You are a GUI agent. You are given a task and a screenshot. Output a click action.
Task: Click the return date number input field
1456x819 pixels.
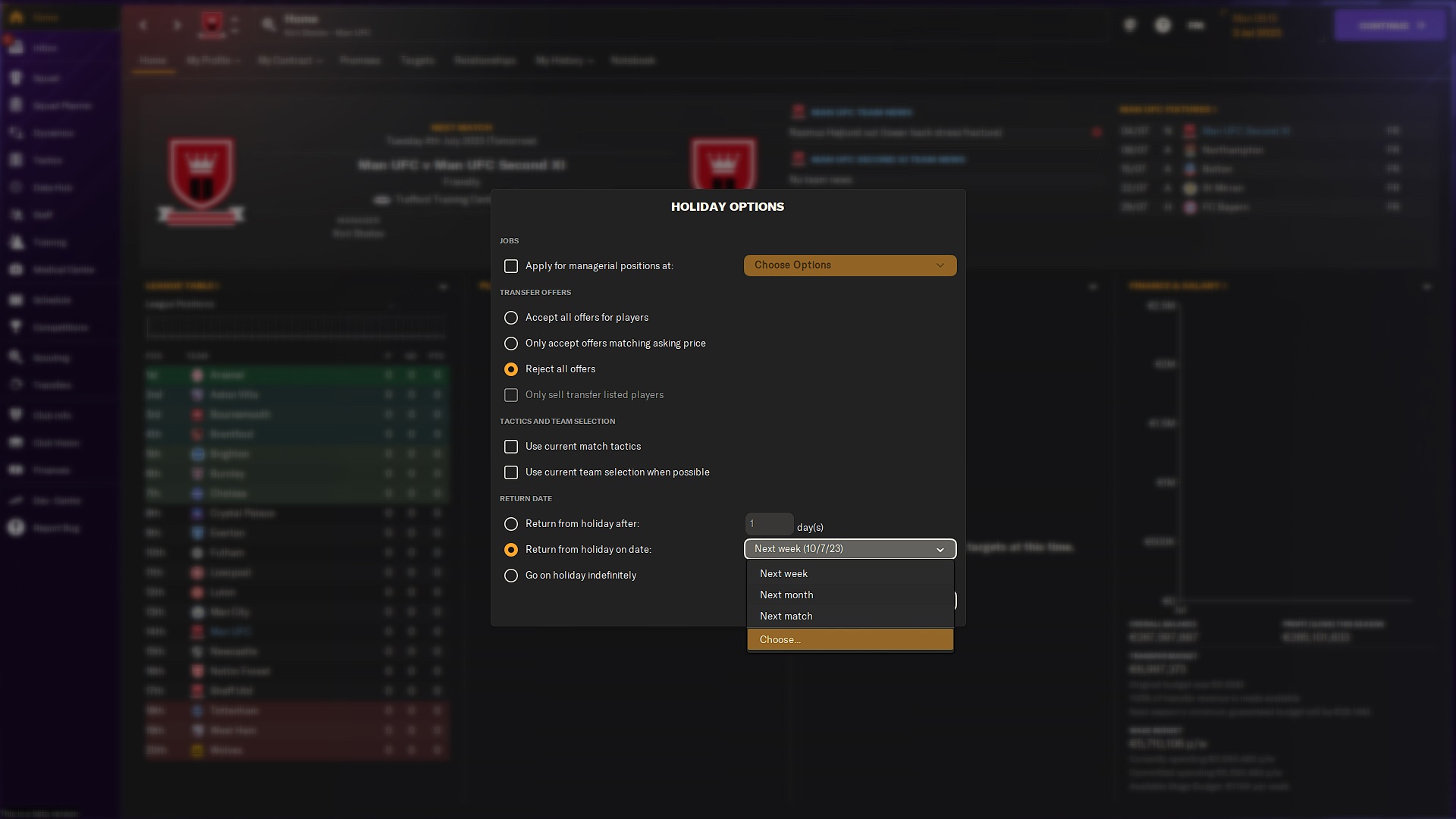[768, 524]
